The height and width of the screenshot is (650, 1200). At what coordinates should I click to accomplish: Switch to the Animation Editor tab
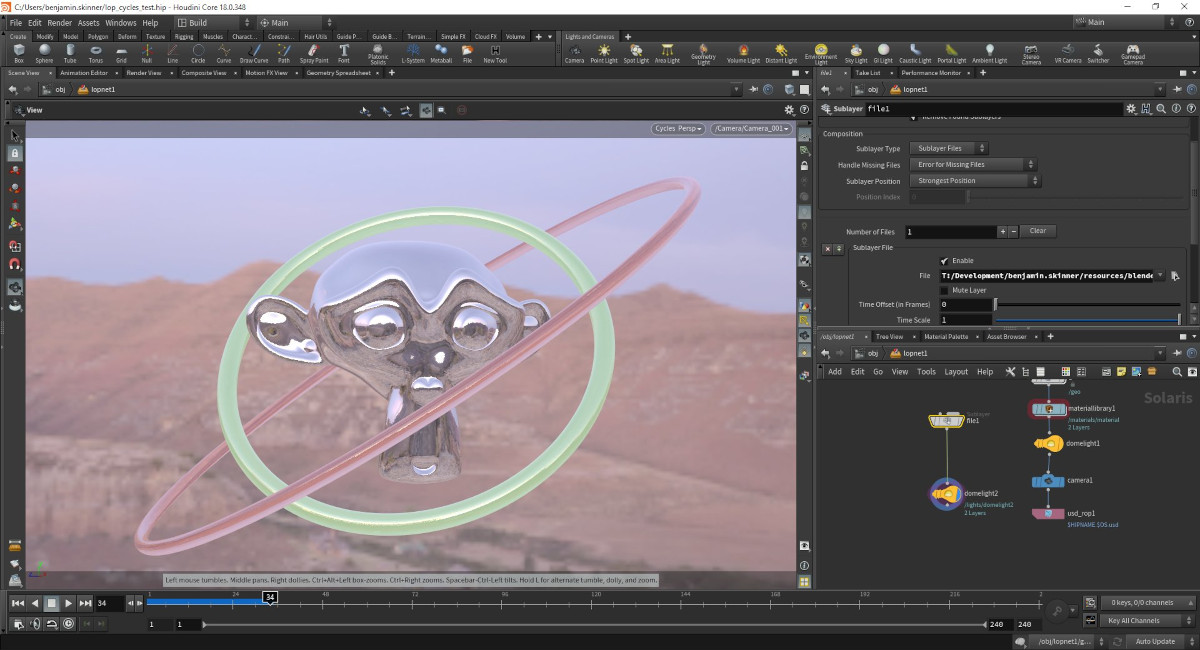84,72
